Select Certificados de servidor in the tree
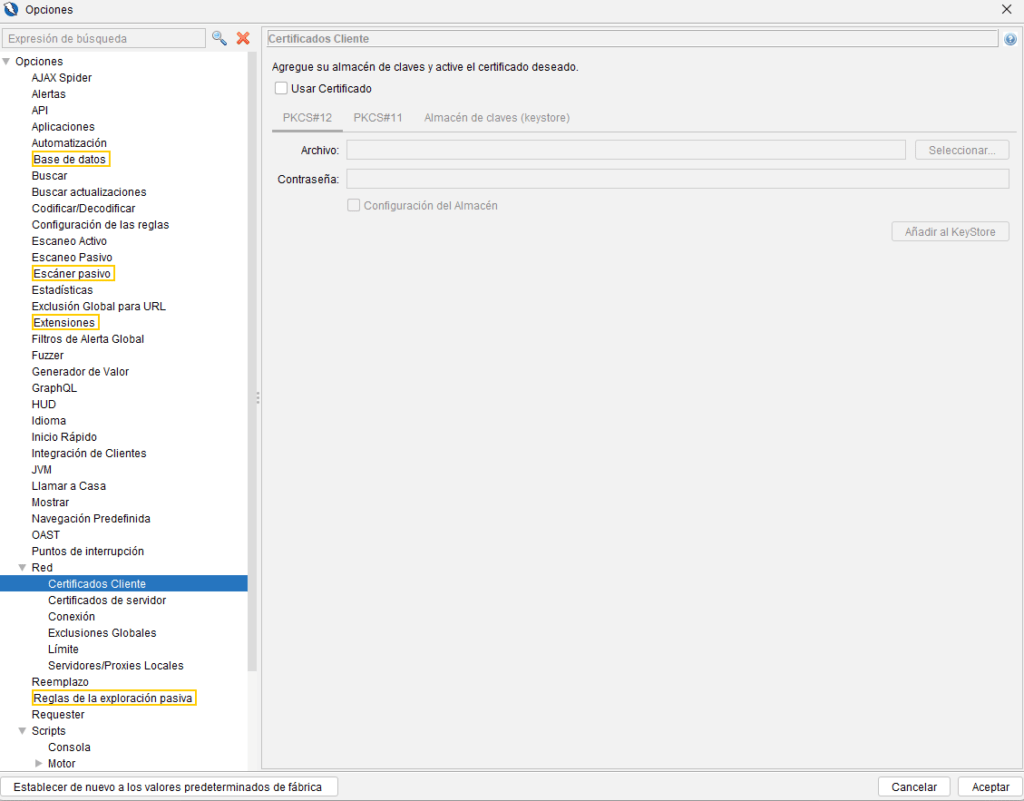This screenshot has width=1024, height=801. (107, 600)
